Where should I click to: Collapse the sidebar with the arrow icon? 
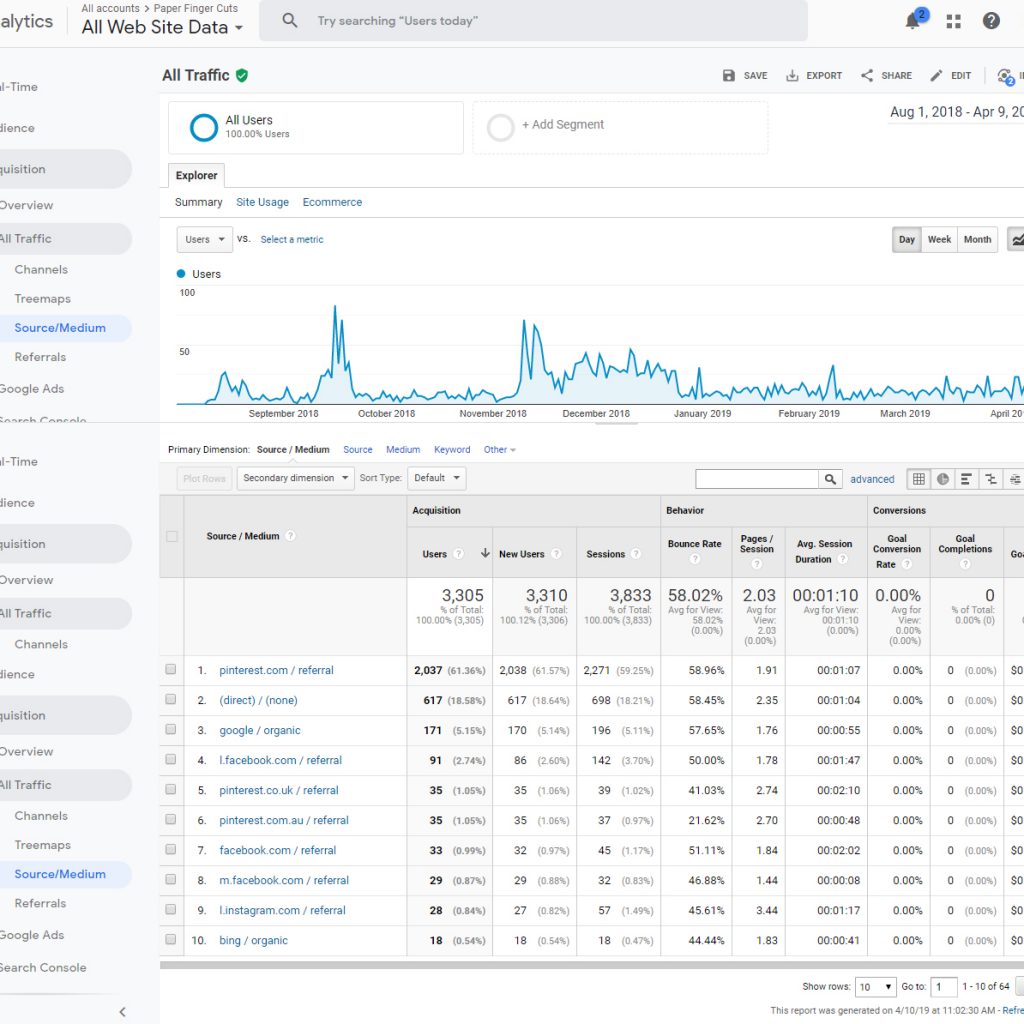coord(122,1012)
